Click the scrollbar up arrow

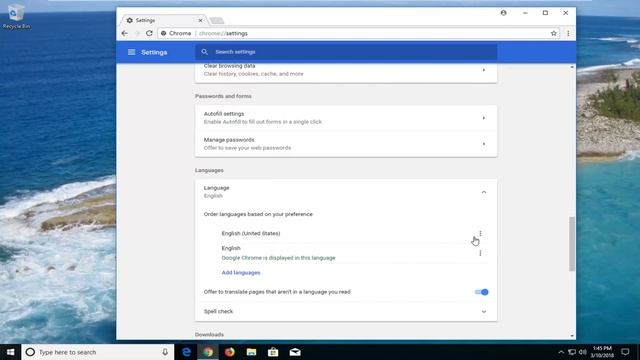[572, 67]
